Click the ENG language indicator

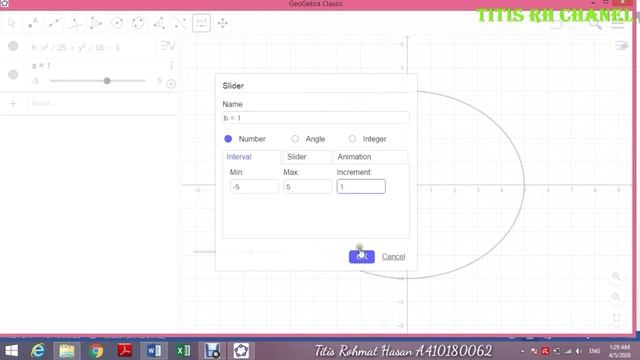594,351
